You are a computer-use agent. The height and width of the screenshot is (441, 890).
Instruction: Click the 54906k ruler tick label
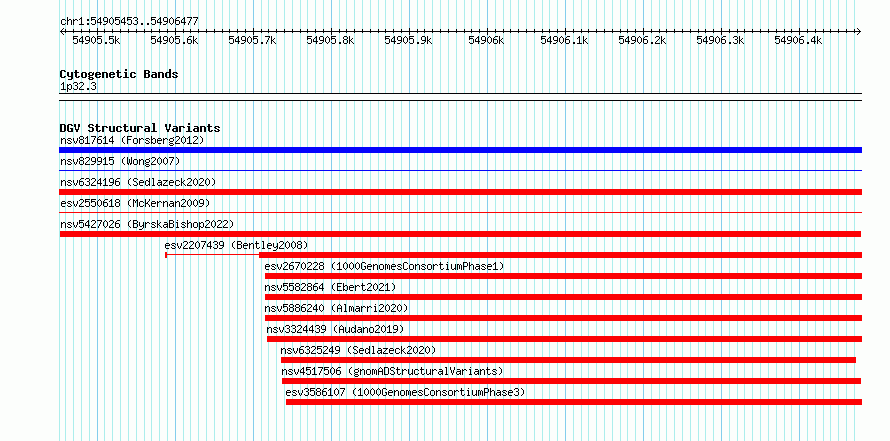point(486,40)
